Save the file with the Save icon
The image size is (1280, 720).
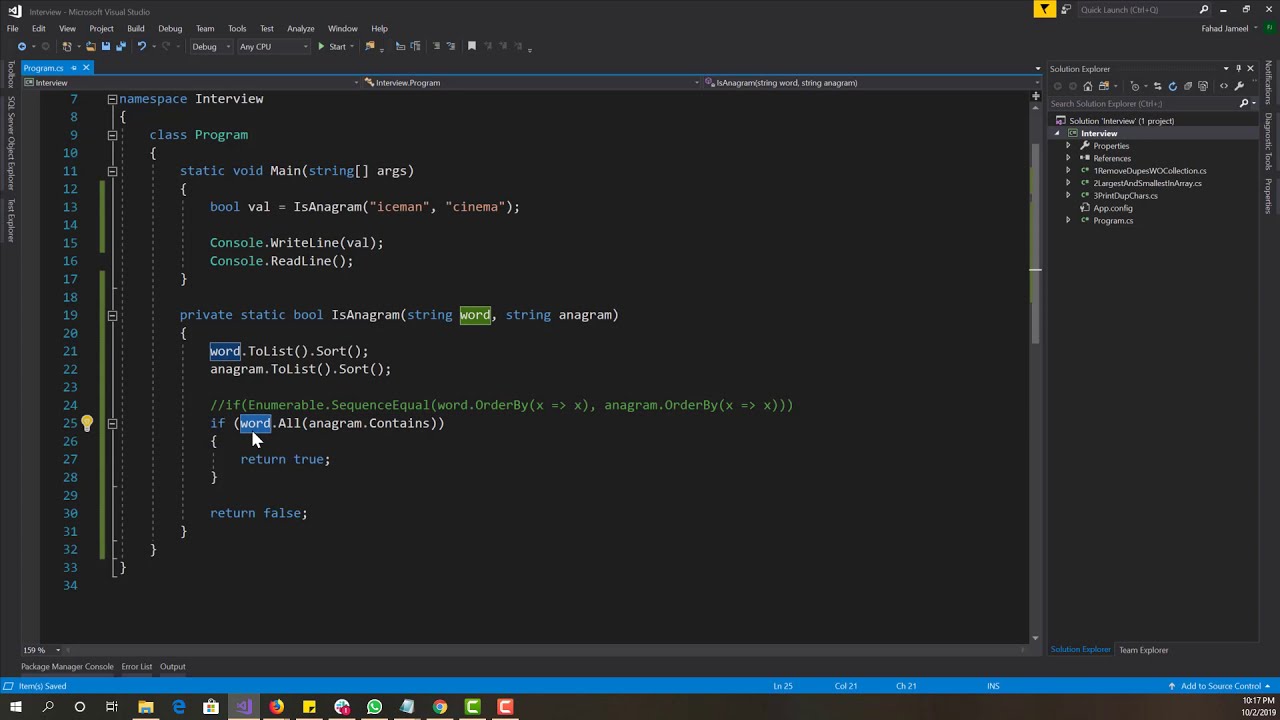click(x=105, y=46)
